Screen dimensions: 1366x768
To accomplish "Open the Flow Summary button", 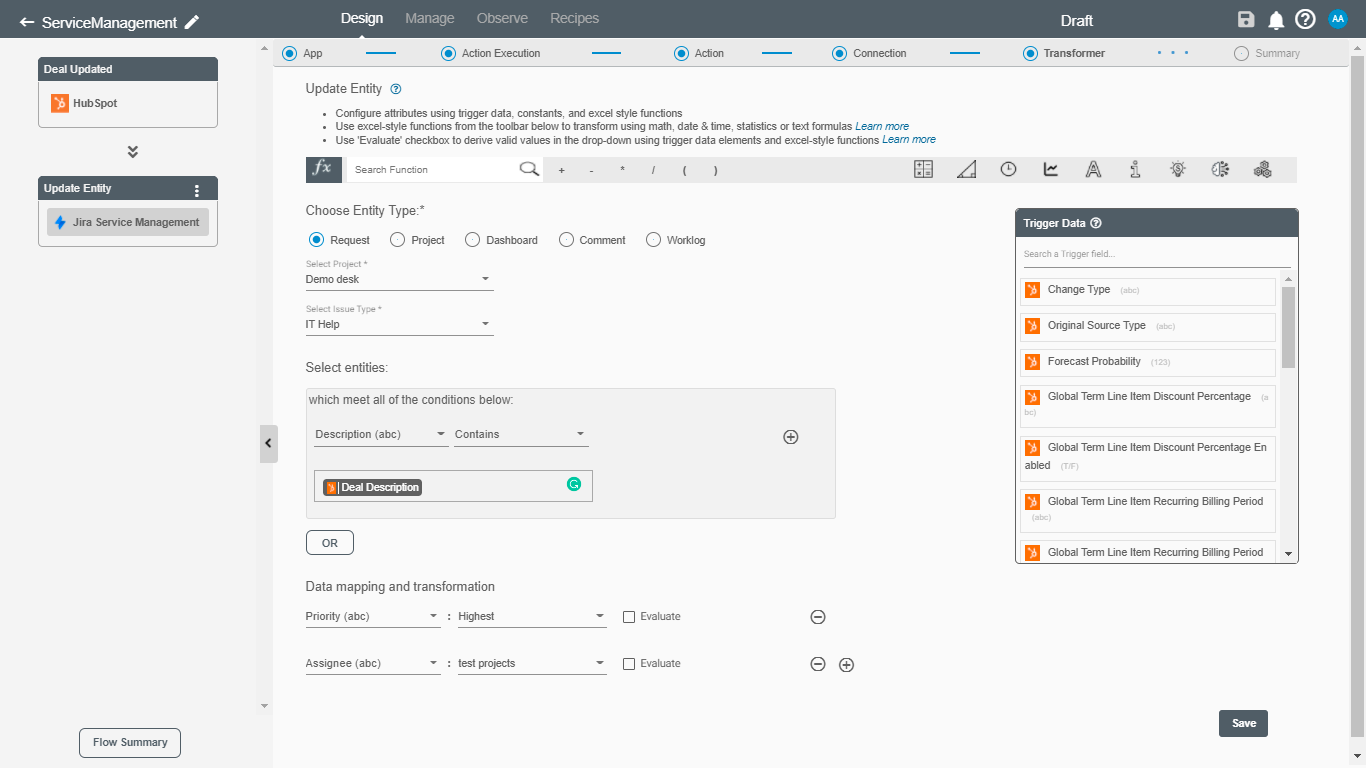I will point(130,742).
